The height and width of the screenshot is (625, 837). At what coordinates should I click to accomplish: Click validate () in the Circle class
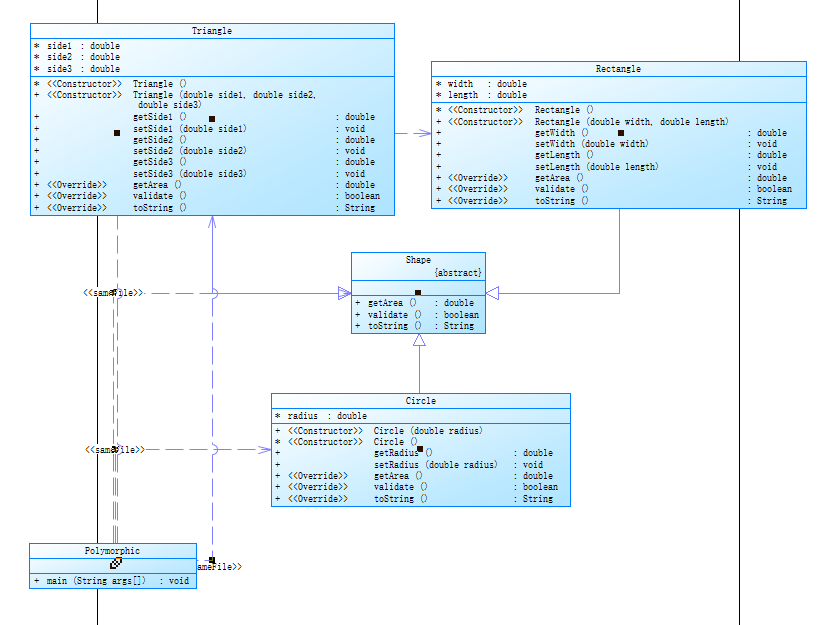tap(400, 487)
